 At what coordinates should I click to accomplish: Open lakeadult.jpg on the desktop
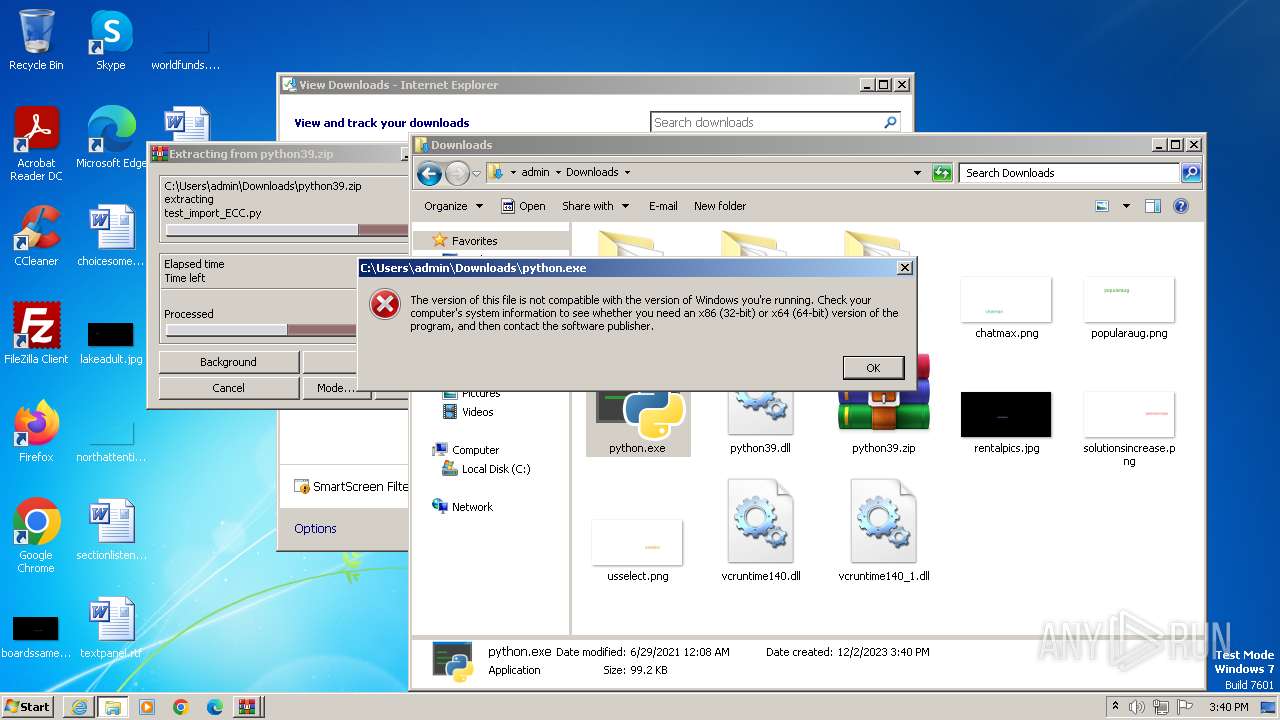(x=111, y=343)
